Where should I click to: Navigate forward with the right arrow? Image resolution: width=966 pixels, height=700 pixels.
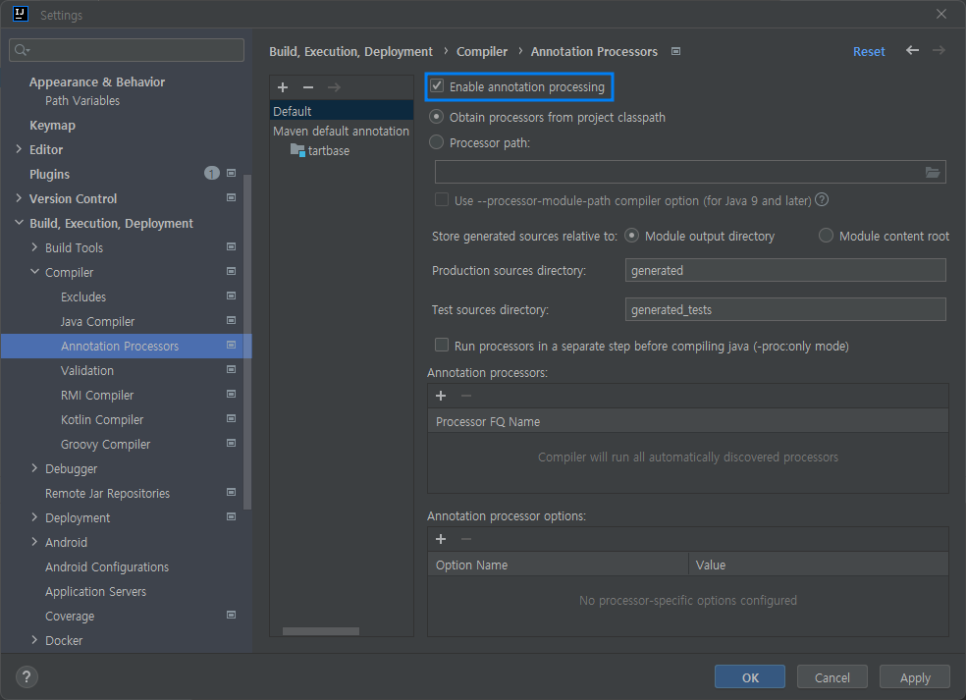(x=938, y=51)
